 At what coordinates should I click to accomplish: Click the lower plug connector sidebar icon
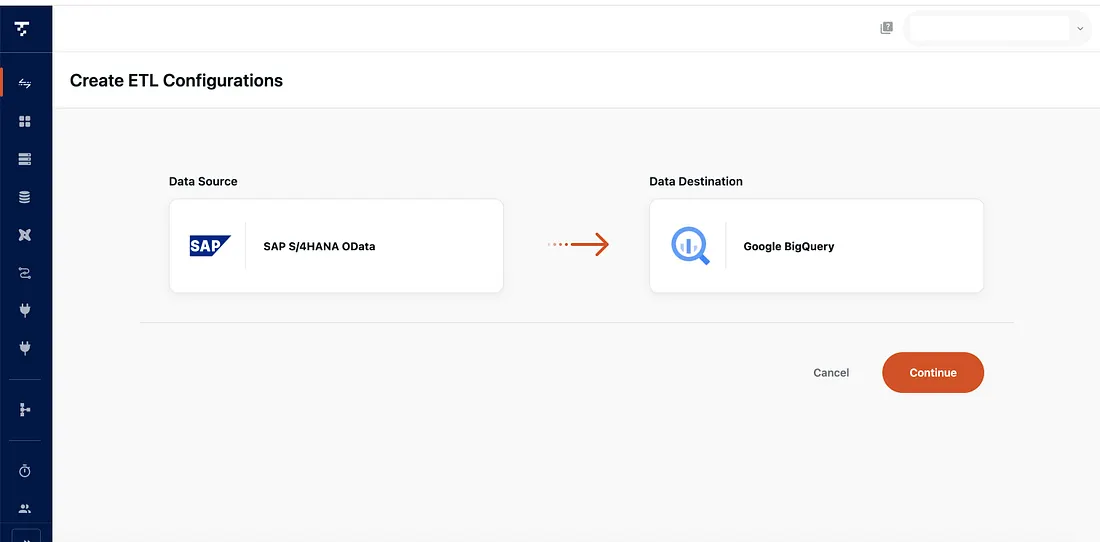point(25,348)
